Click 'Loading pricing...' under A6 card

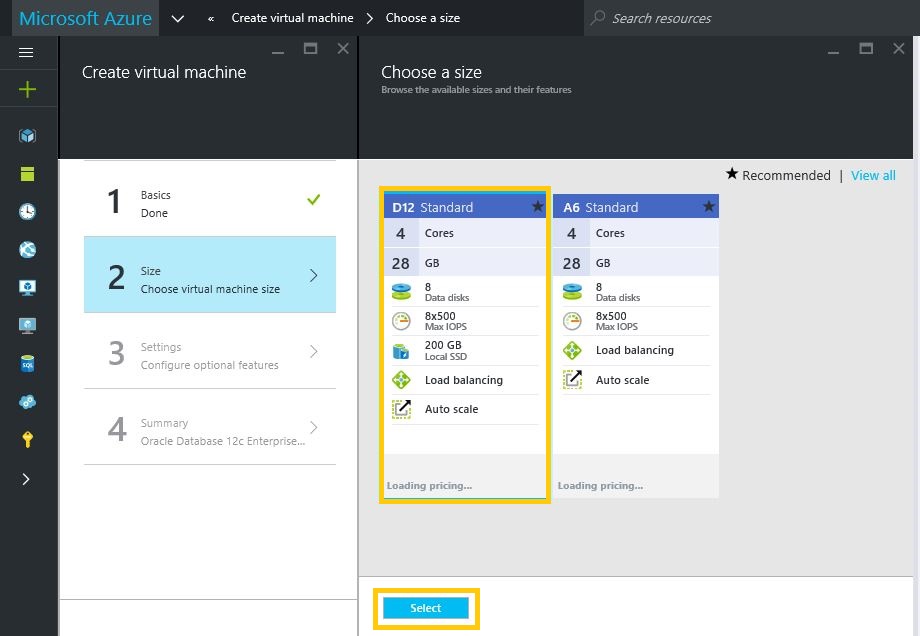pos(600,486)
